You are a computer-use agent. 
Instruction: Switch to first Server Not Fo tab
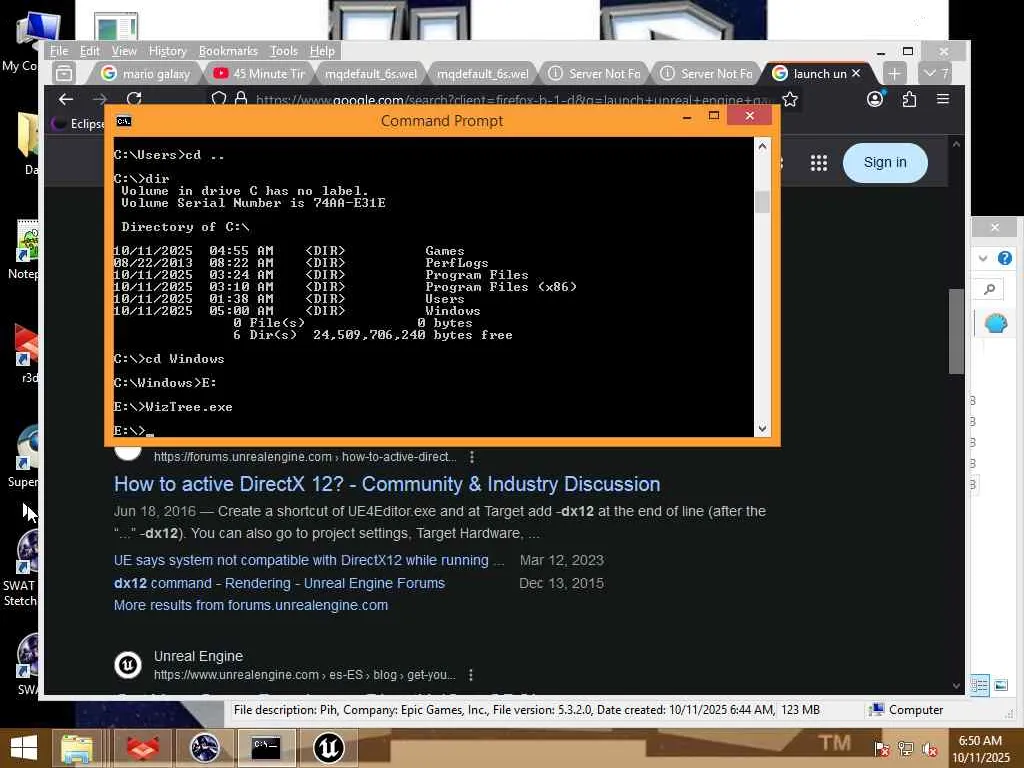(595, 74)
